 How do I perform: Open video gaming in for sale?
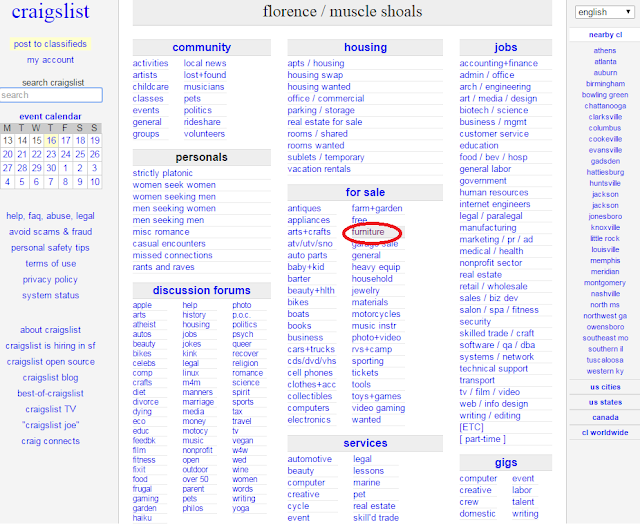378,408
